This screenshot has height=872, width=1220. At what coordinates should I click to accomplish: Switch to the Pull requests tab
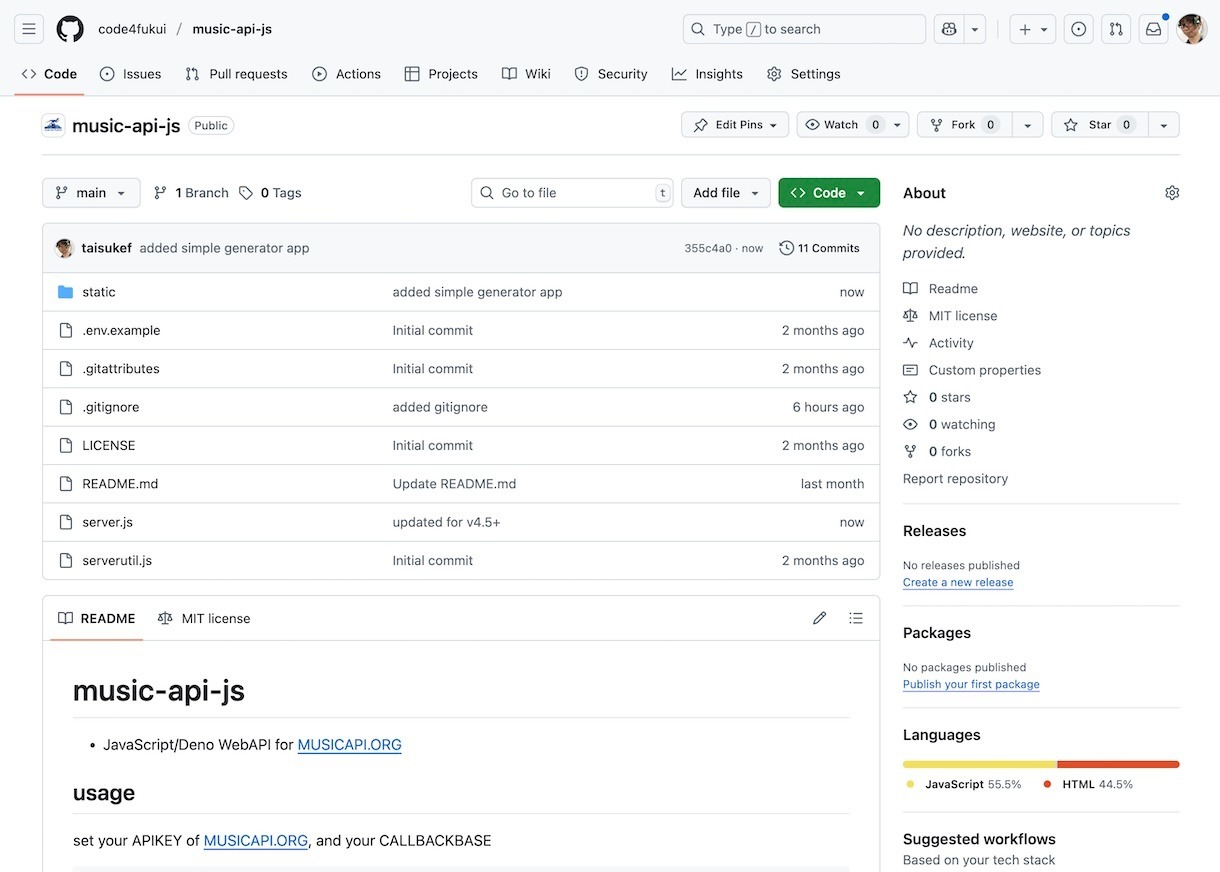point(236,74)
